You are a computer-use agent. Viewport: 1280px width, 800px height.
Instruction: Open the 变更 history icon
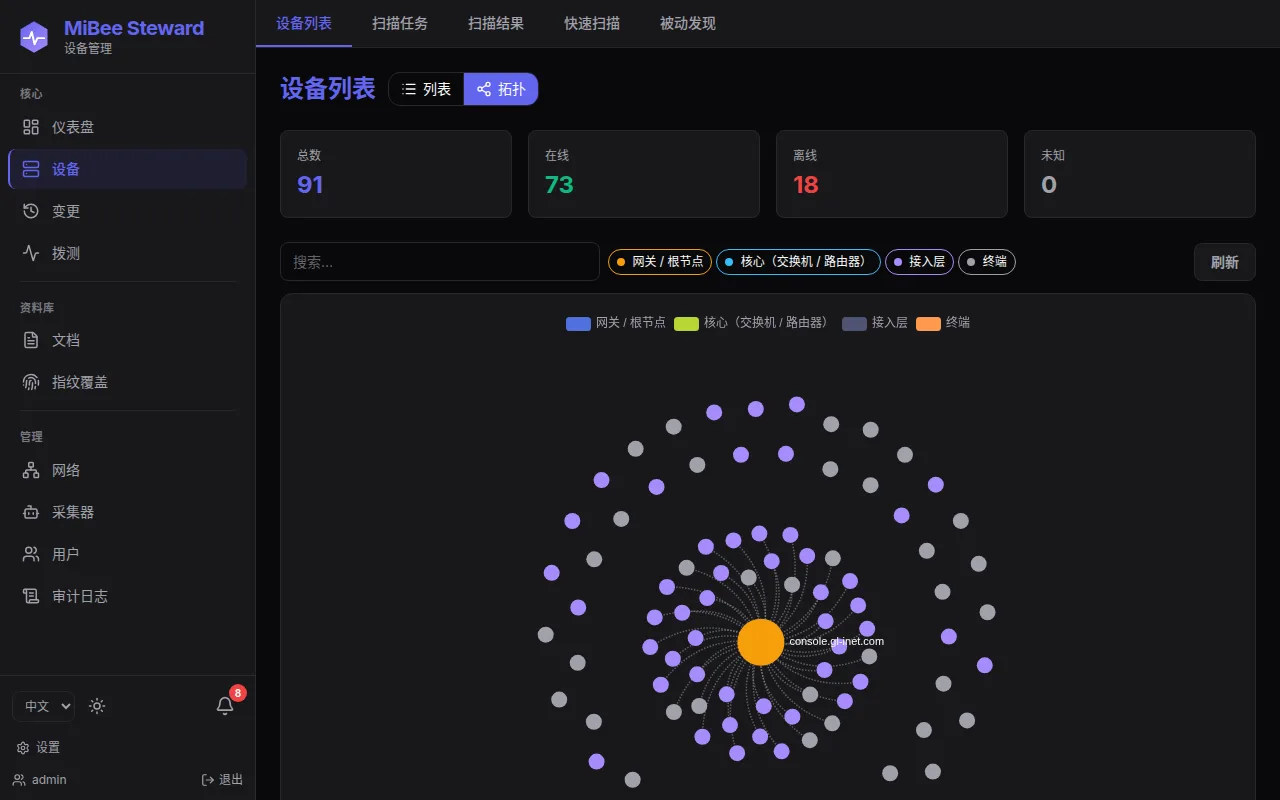pyautogui.click(x=31, y=211)
